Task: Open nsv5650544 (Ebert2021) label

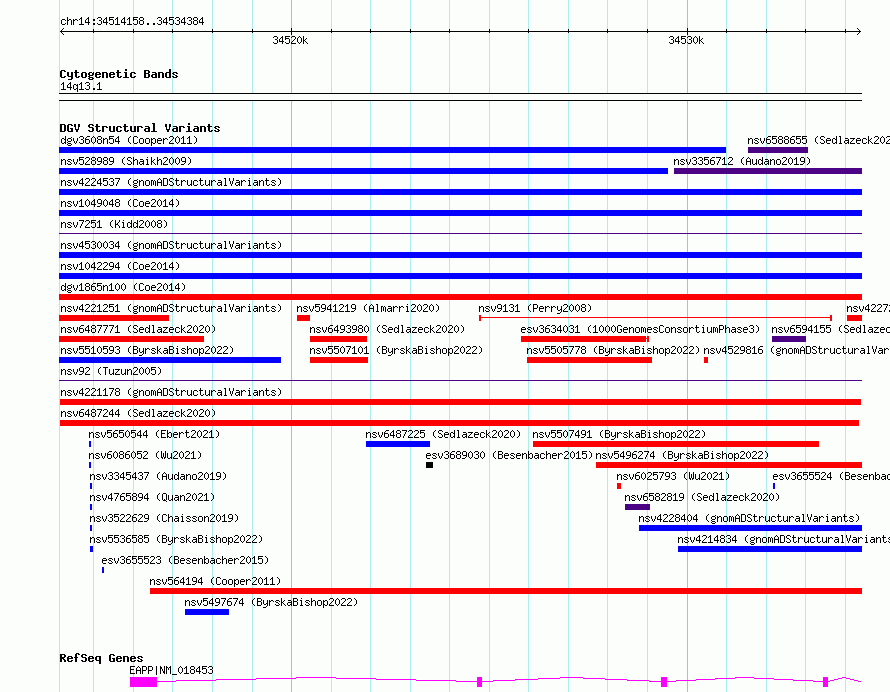Action: 154,434
